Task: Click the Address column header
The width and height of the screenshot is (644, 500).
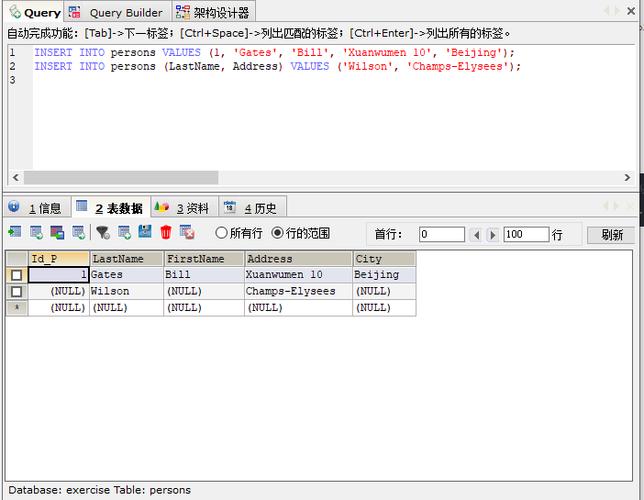Action: (298, 259)
